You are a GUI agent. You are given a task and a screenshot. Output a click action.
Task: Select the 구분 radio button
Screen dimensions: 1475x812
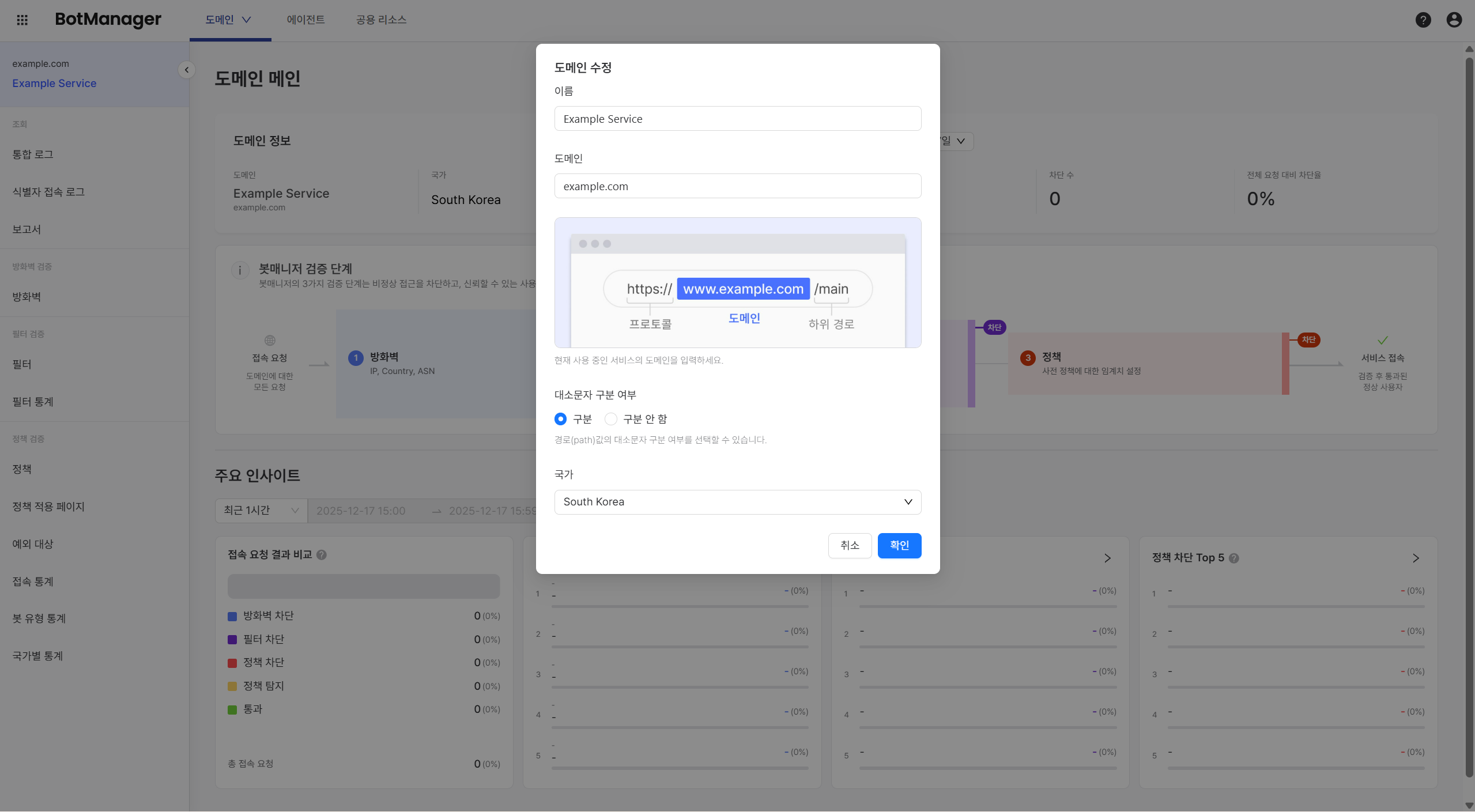pos(560,419)
